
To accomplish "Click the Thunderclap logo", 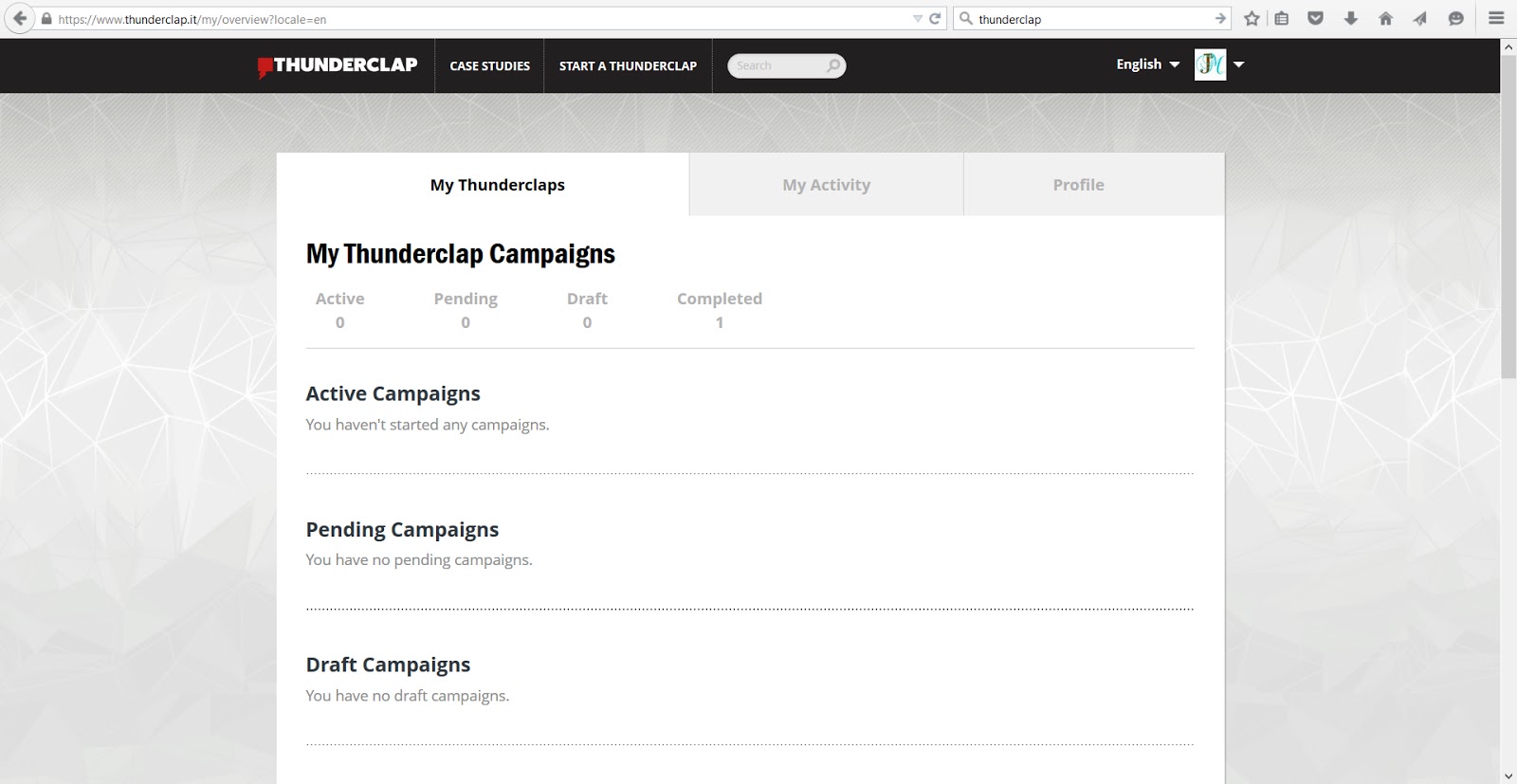I will point(338,65).
